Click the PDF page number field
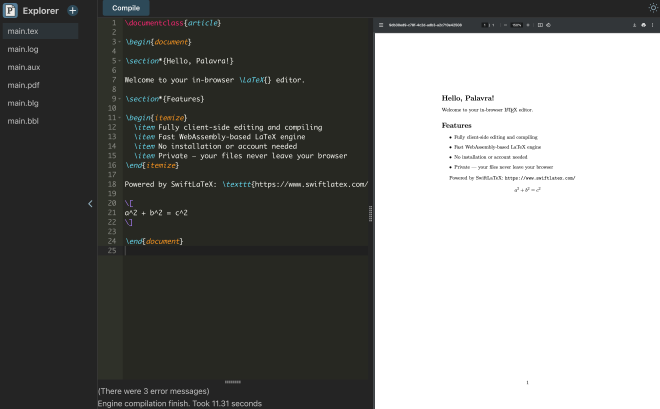Image resolution: width=660 pixels, height=409 pixels. [485, 24]
